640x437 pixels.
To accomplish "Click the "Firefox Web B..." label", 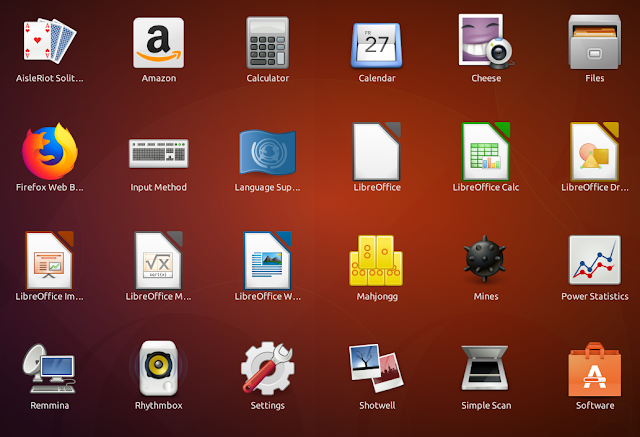I will [49, 188].
